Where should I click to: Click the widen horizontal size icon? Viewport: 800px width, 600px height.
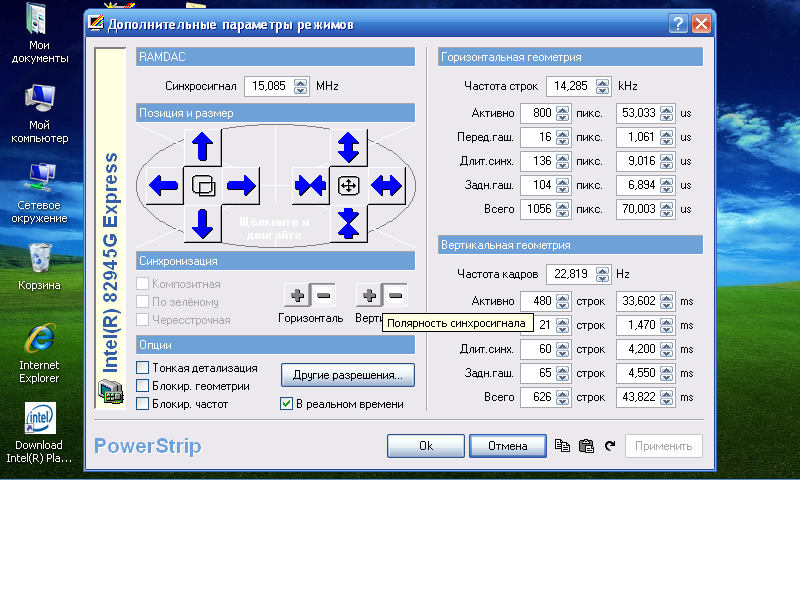tap(386, 185)
